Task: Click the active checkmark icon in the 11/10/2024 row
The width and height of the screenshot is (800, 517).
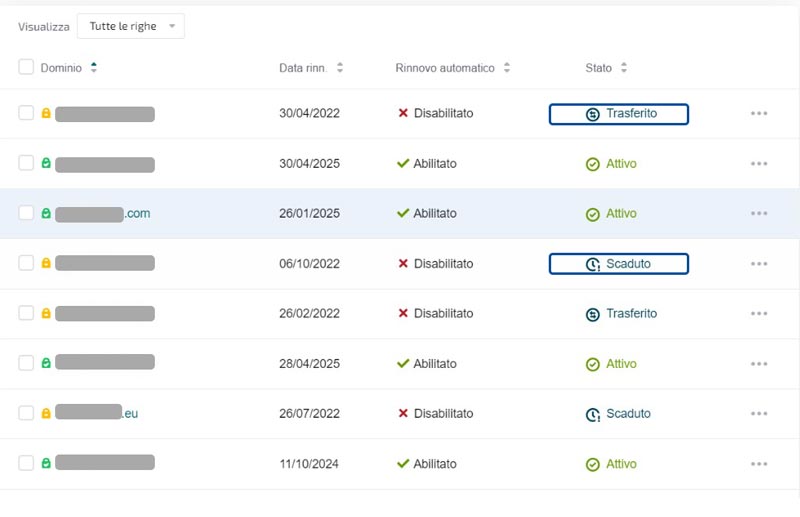Action: [592, 465]
